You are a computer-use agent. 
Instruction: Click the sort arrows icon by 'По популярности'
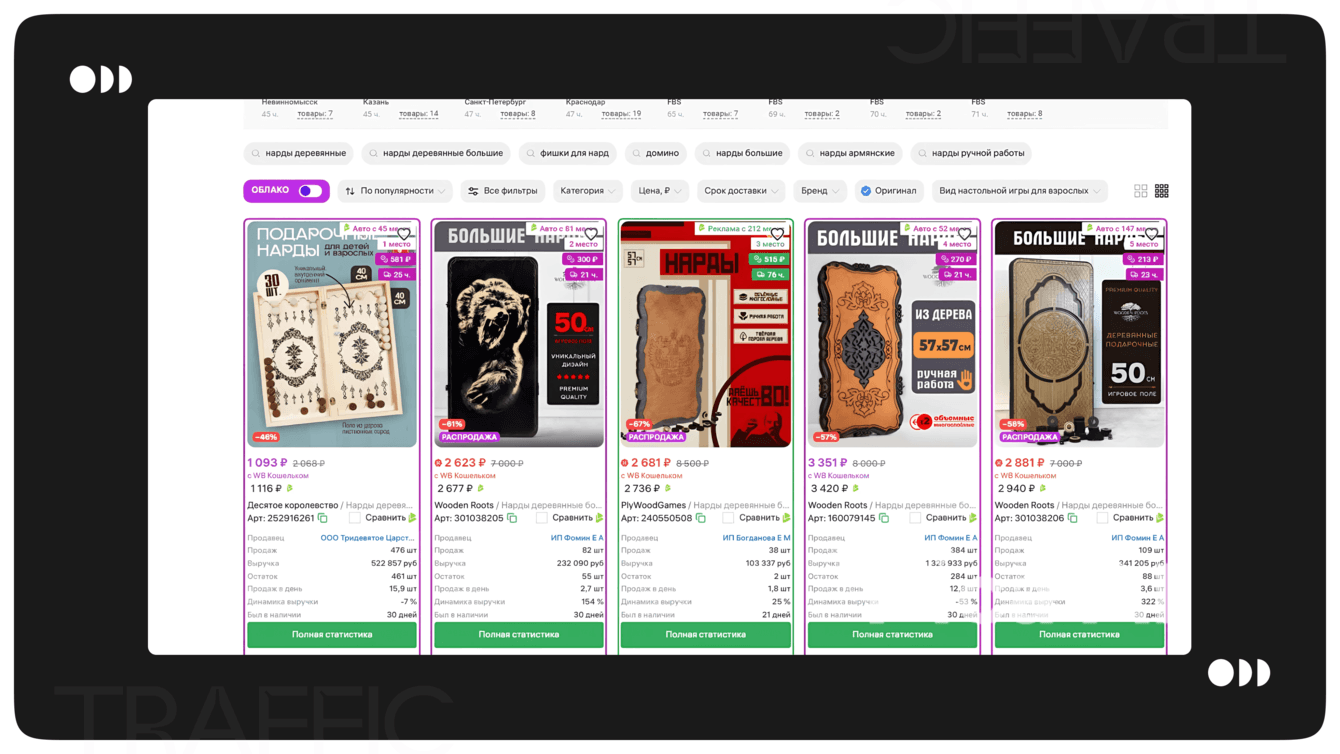(x=350, y=191)
